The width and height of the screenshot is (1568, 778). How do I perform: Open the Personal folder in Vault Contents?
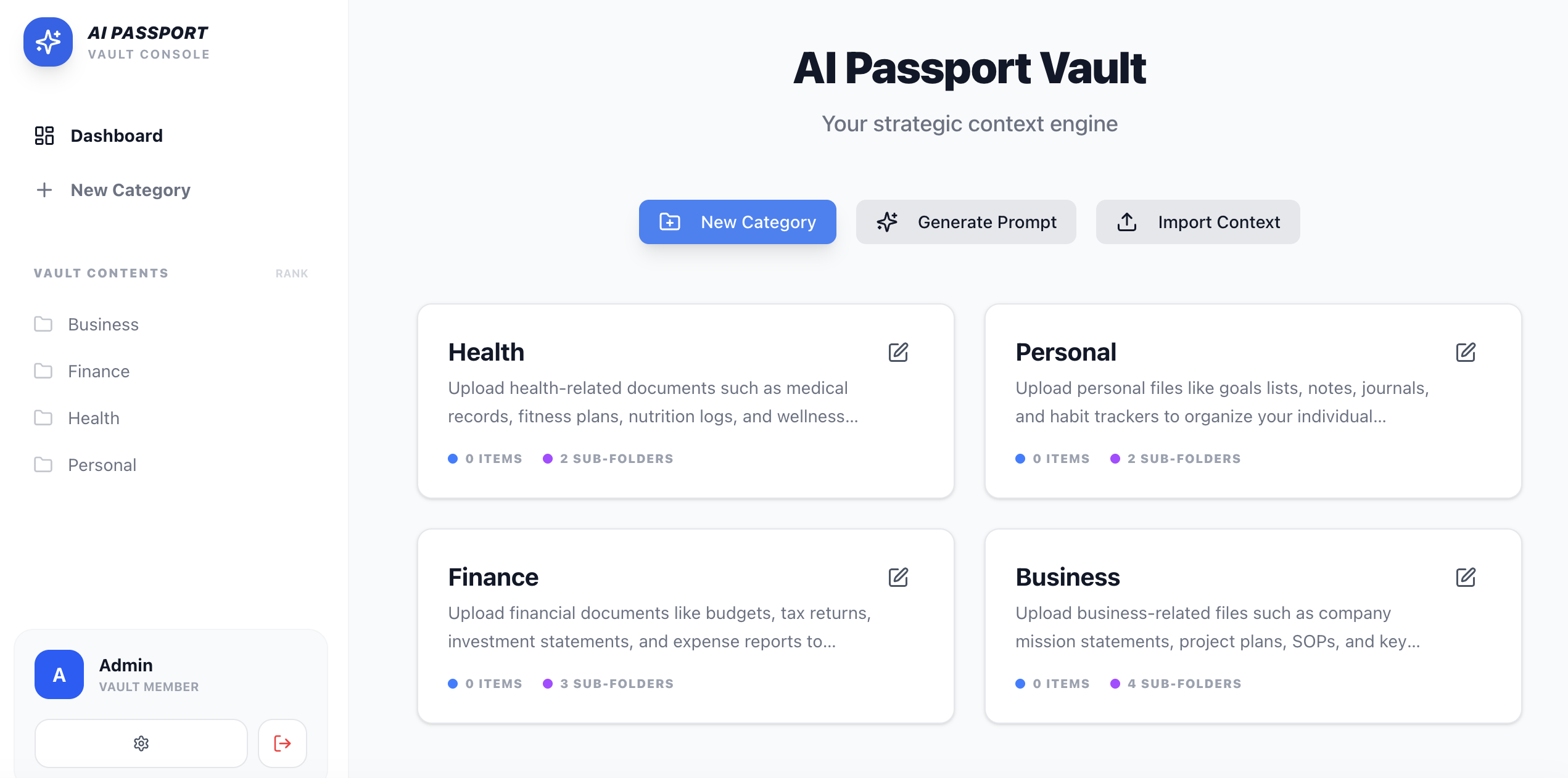(x=102, y=465)
